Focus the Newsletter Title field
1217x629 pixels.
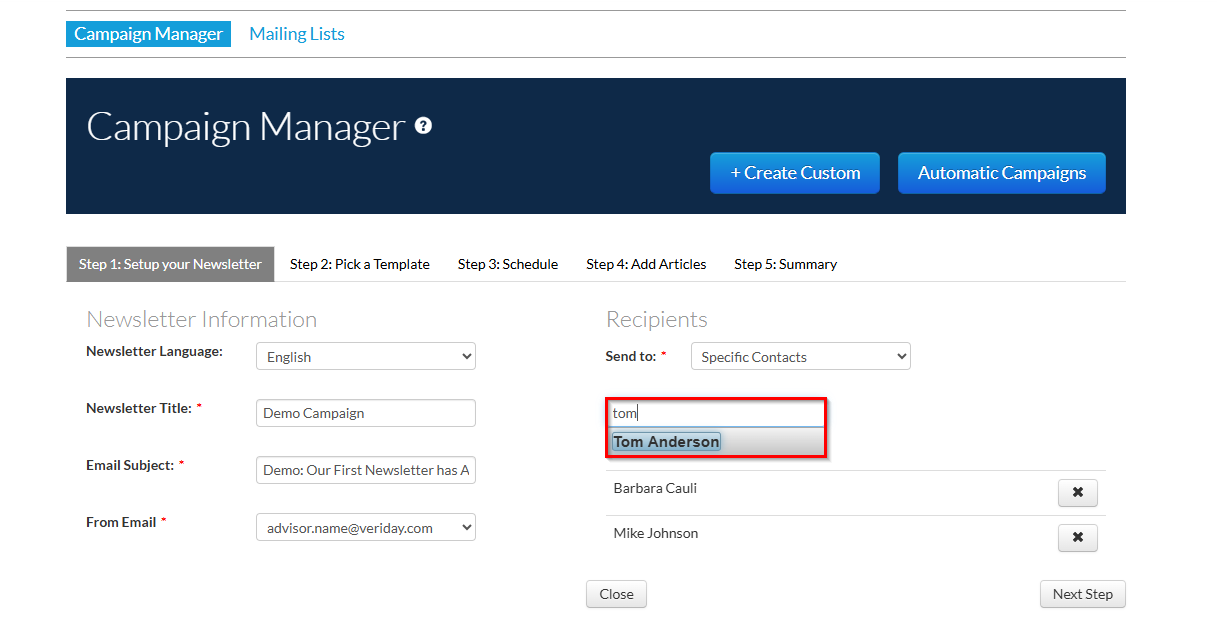pos(366,413)
